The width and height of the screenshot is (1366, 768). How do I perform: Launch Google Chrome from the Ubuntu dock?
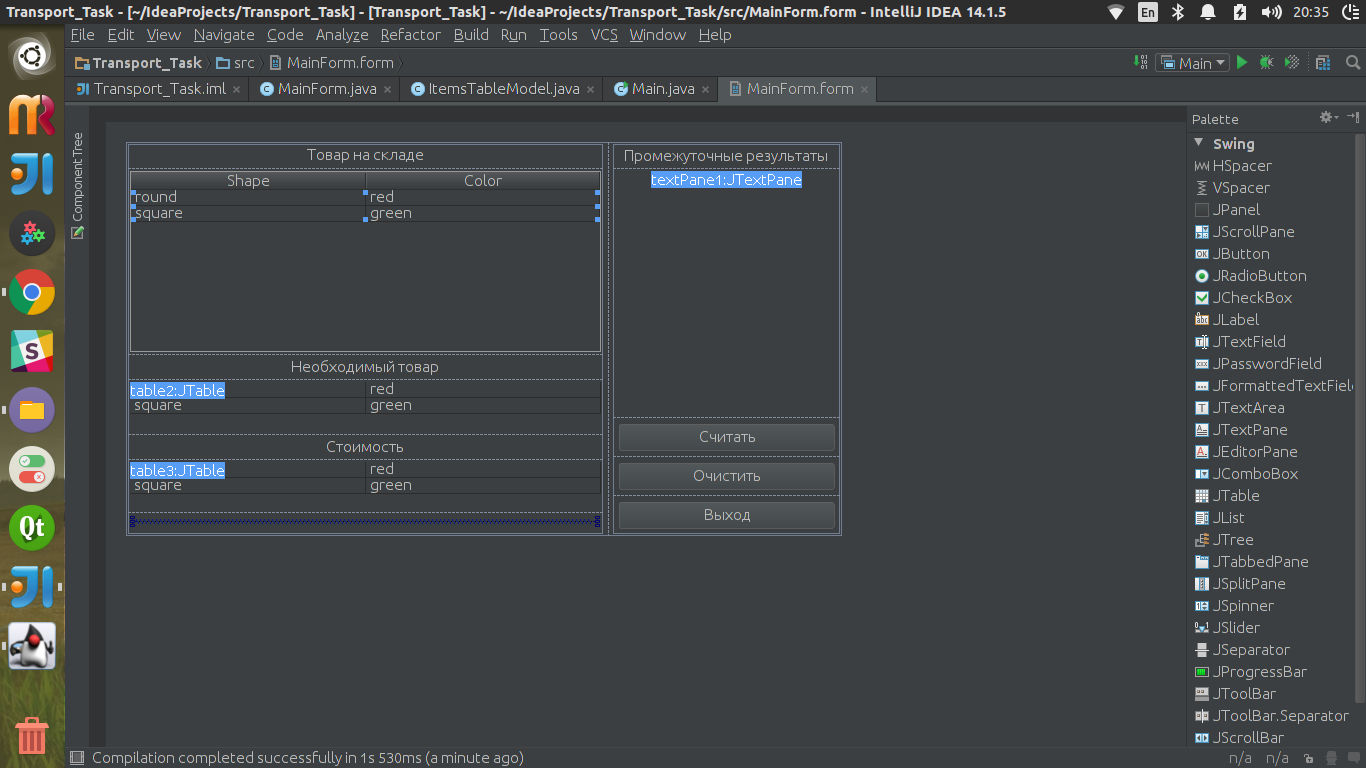click(32, 293)
